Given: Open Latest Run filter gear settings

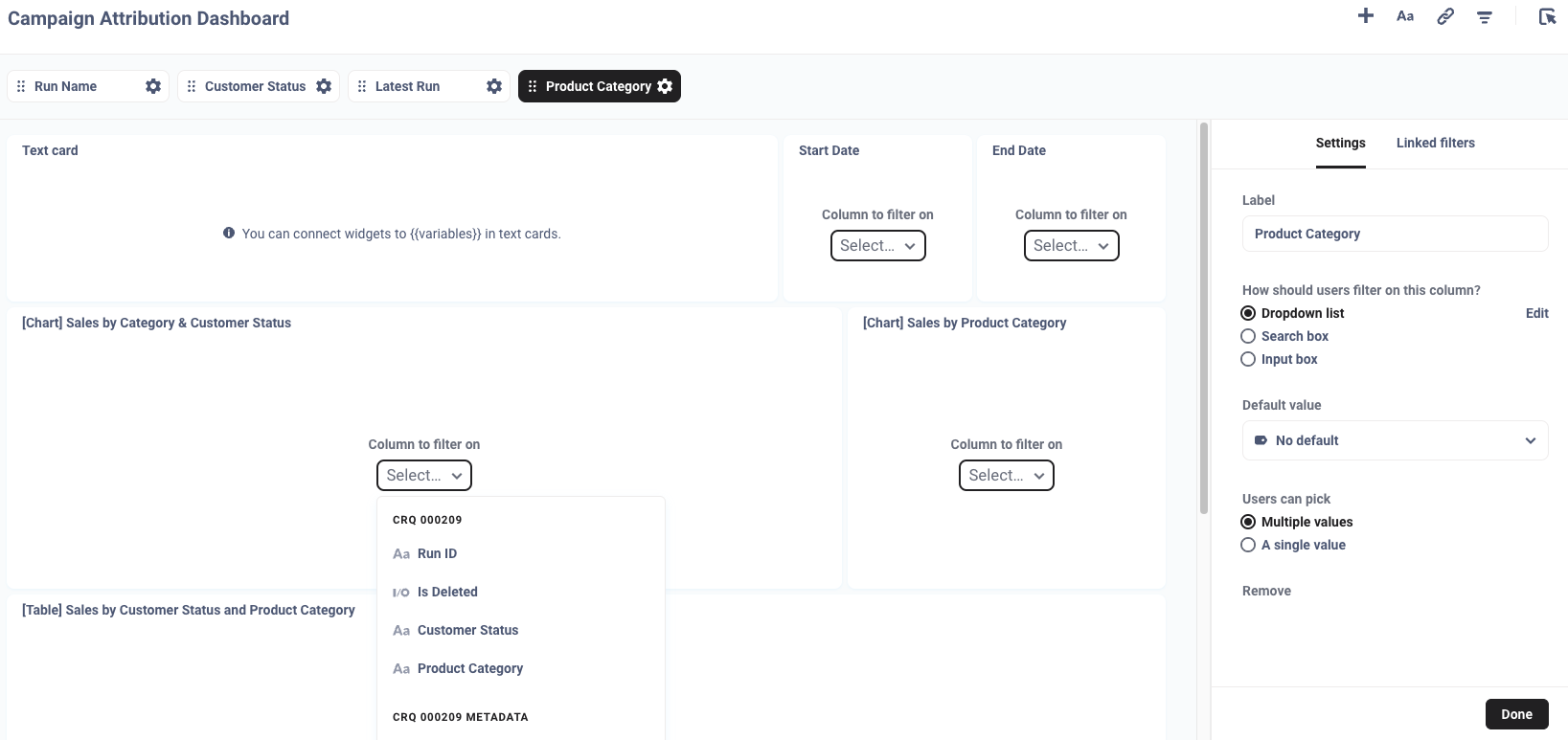Looking at the screenshot, I should click(494, 86).
